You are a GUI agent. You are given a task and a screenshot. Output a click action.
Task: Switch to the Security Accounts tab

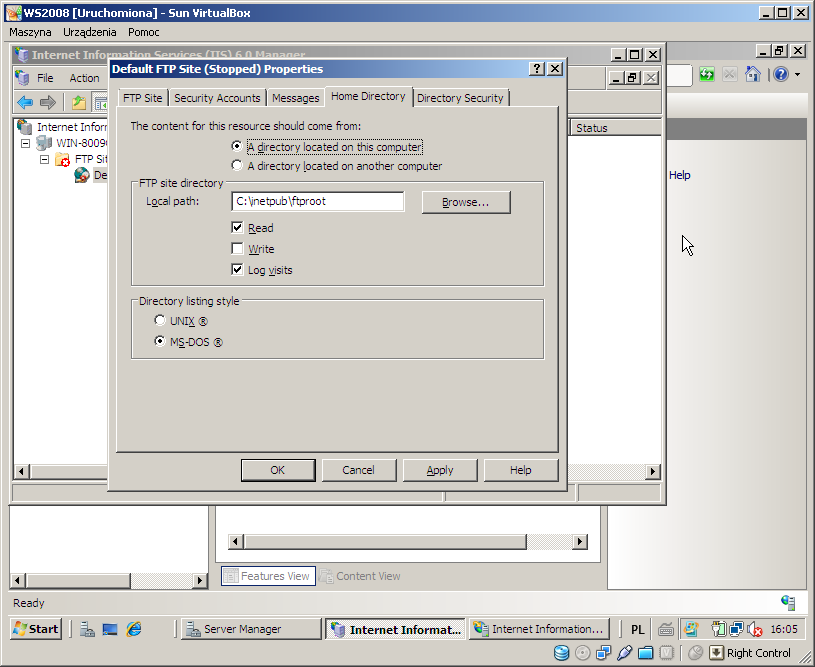point(217,98)
